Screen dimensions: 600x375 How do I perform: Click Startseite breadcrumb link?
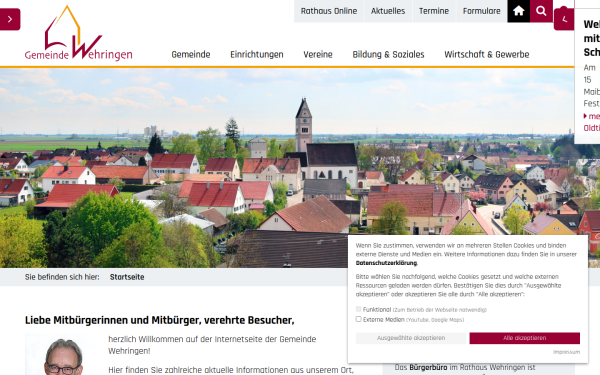pyautogui.click(x=127, y=277)
